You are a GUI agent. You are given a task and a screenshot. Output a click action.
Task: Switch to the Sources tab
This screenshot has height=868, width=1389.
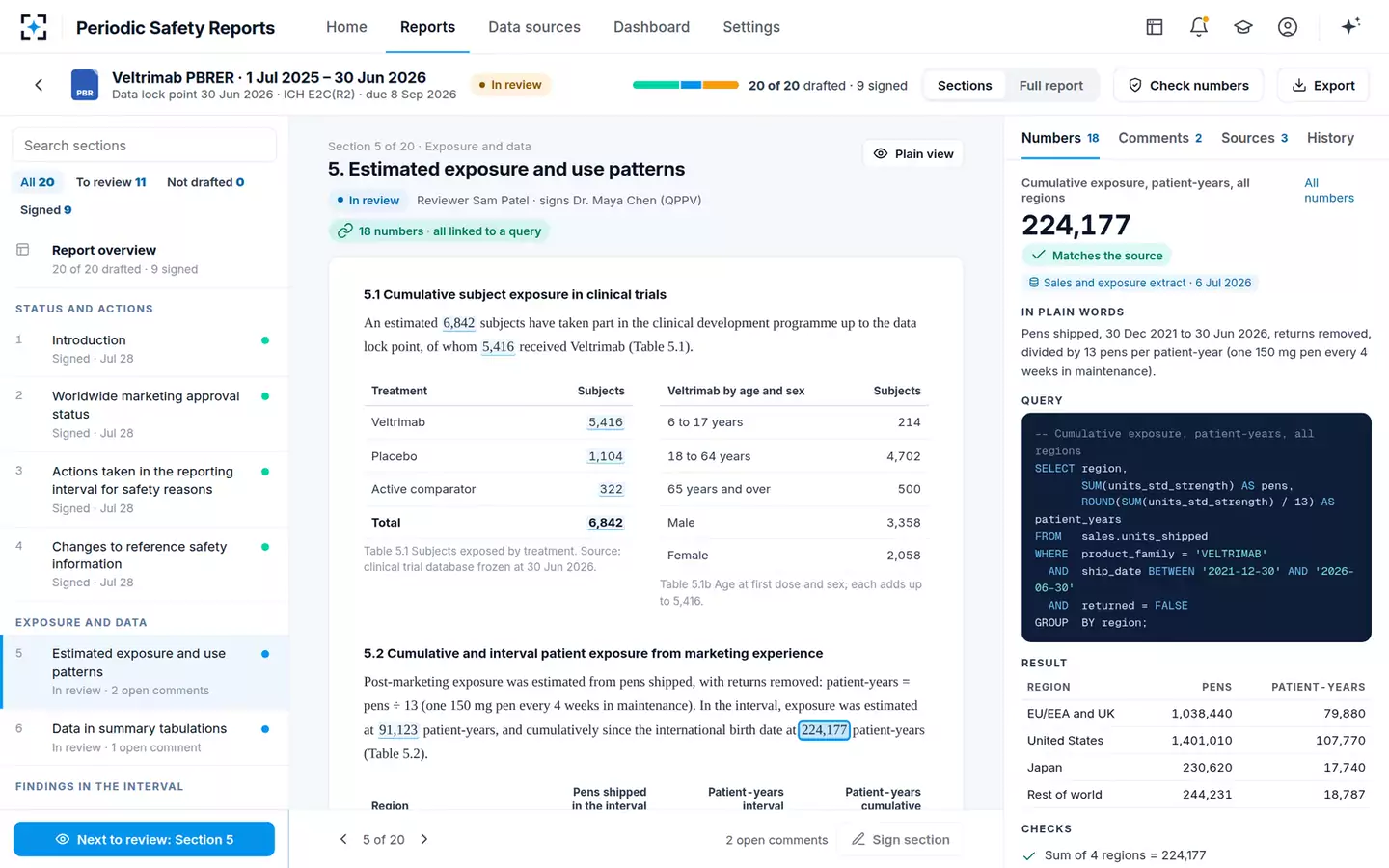pos(1255,138)
